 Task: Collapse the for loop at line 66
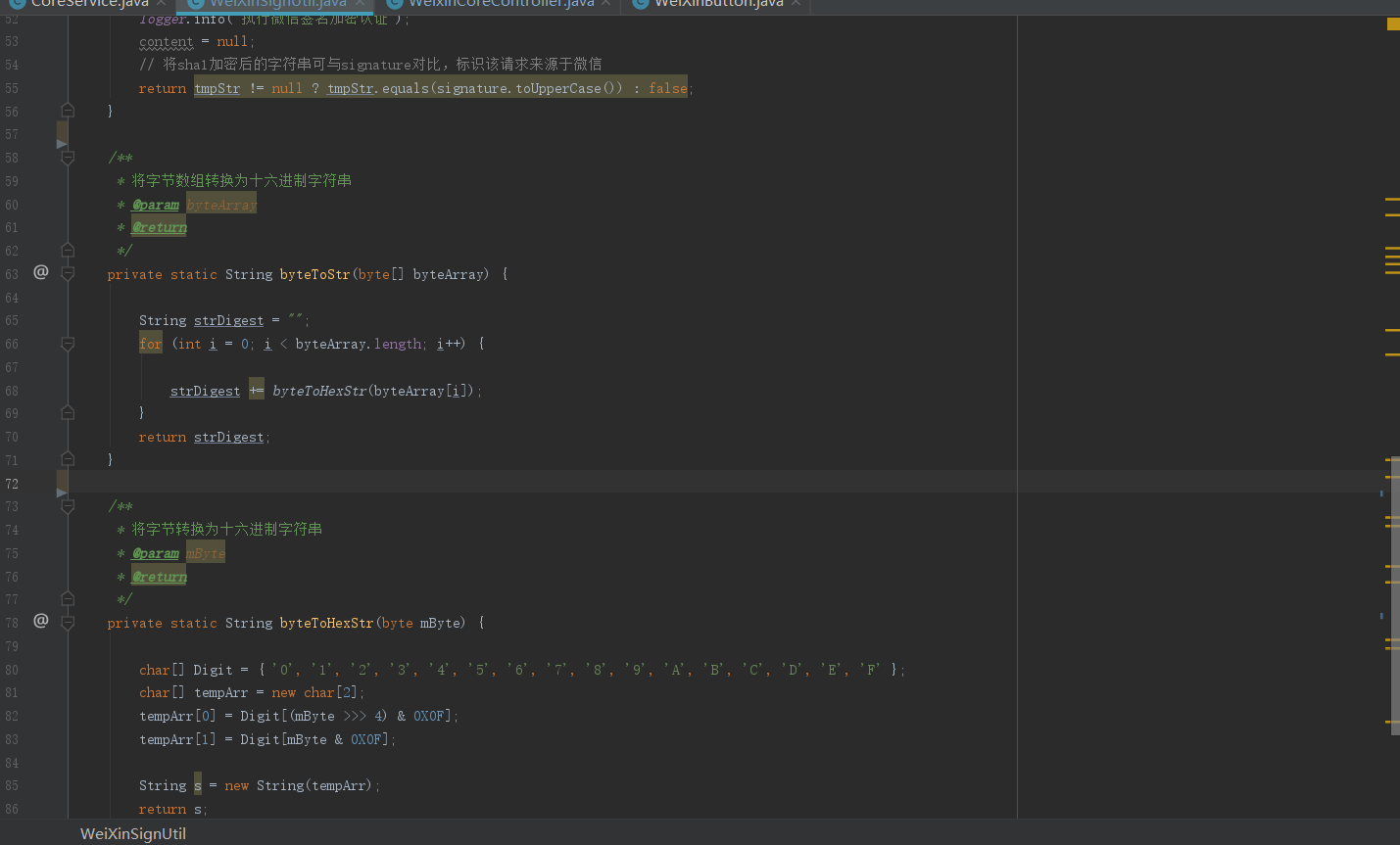(x=68, y=344)
